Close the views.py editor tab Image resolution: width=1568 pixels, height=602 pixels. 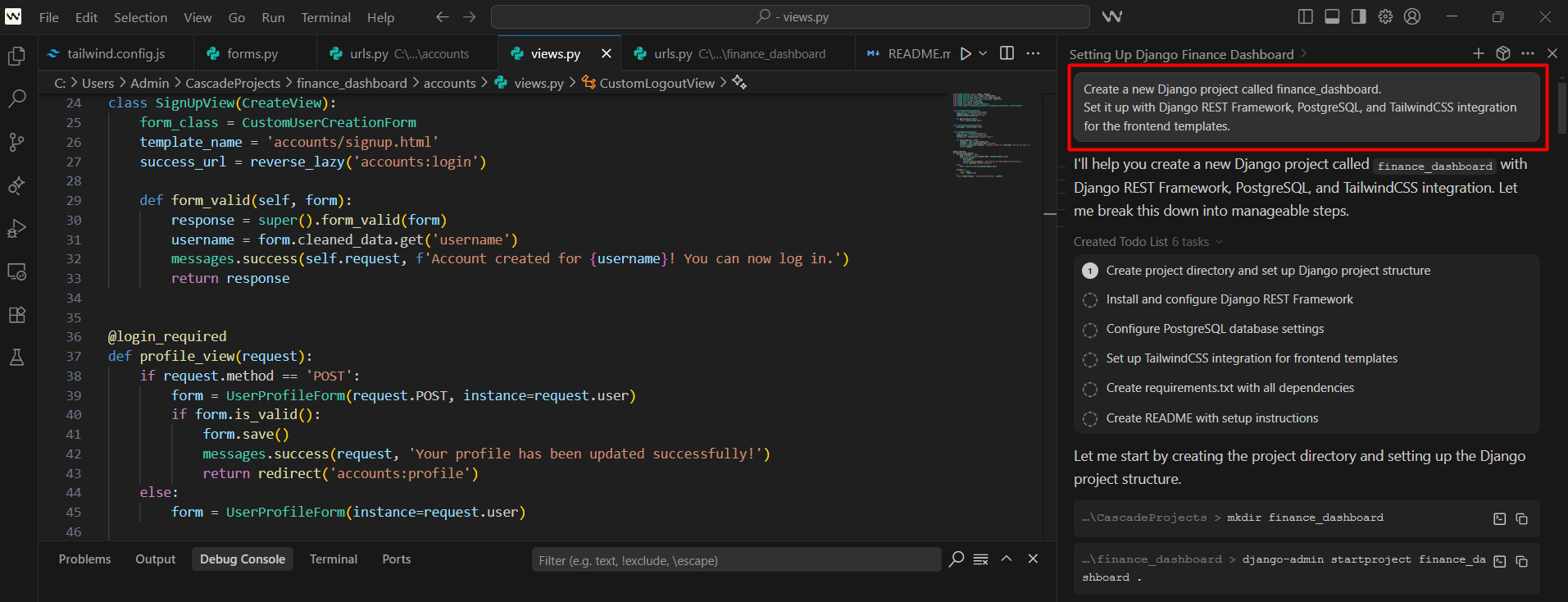607,53
